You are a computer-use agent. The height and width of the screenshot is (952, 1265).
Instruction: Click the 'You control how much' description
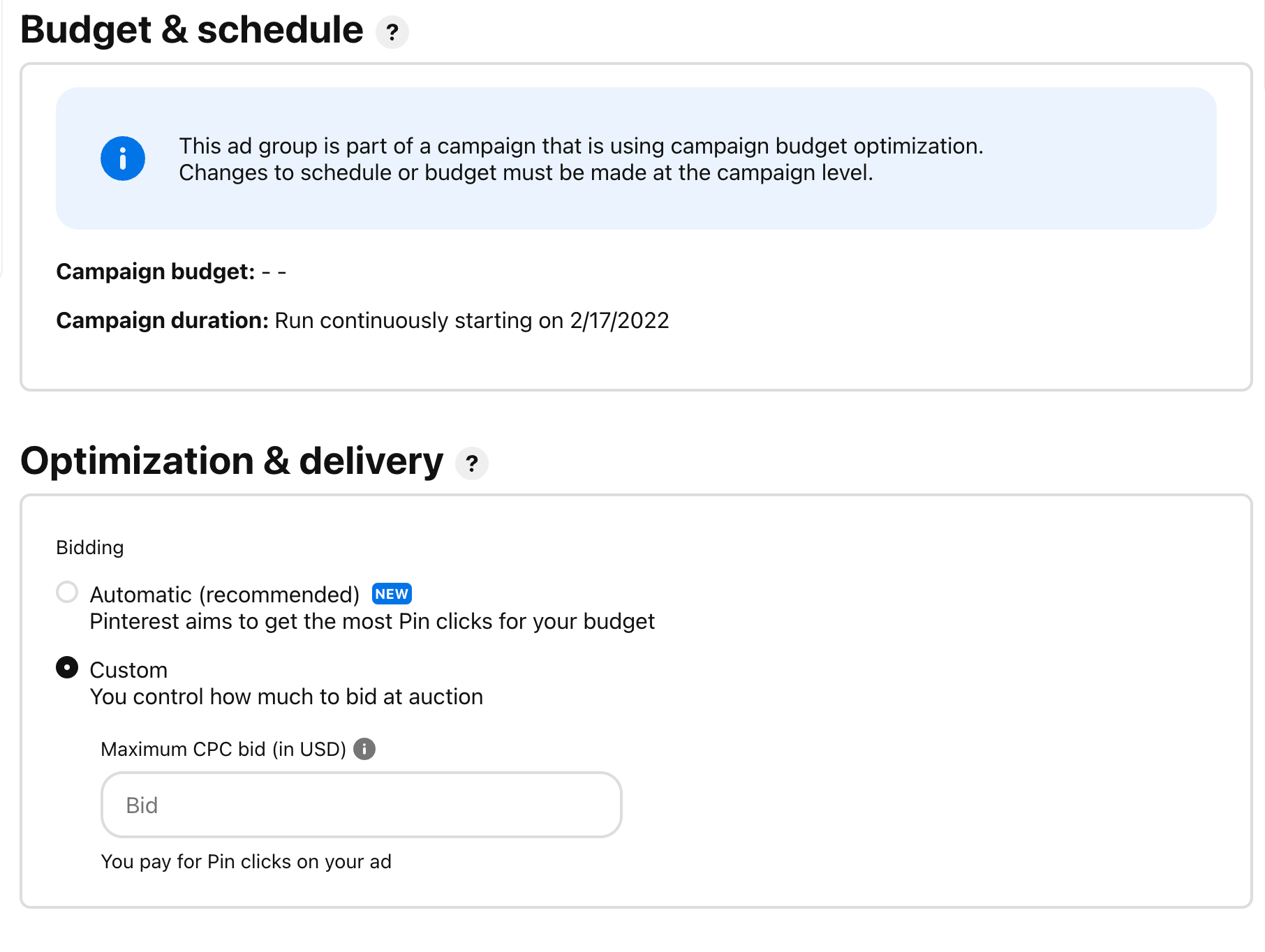coord(286,697)
